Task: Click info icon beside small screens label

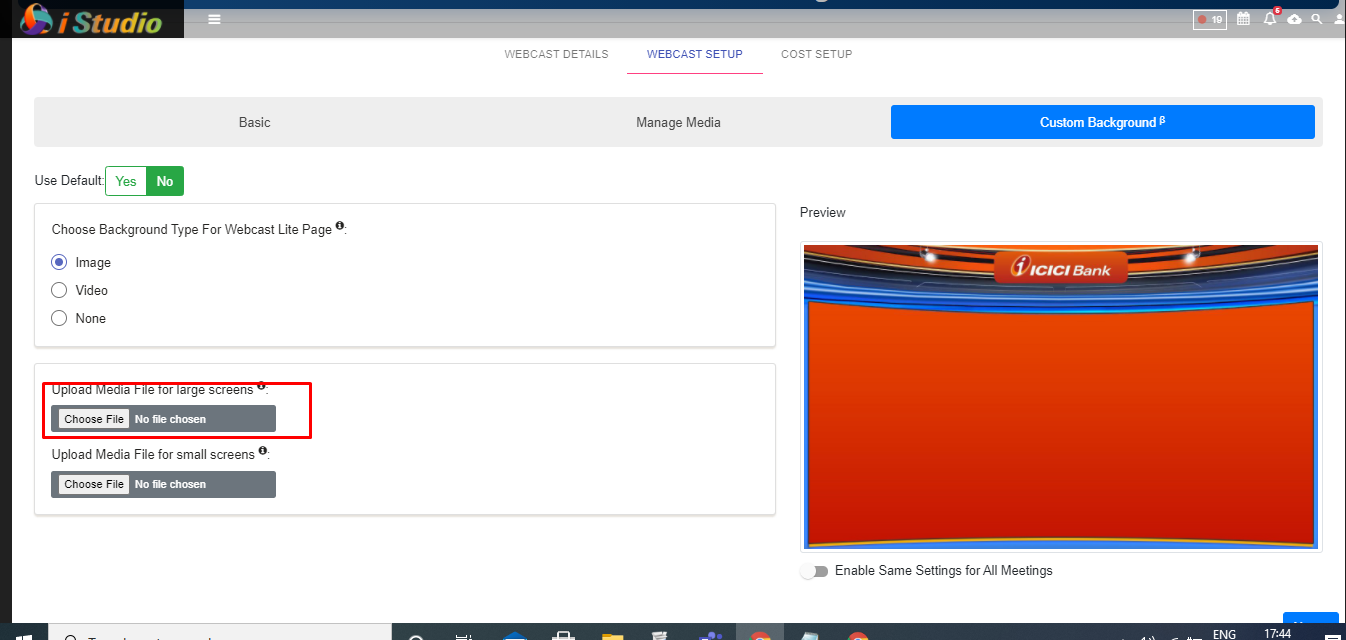Action: coord(263,451)
